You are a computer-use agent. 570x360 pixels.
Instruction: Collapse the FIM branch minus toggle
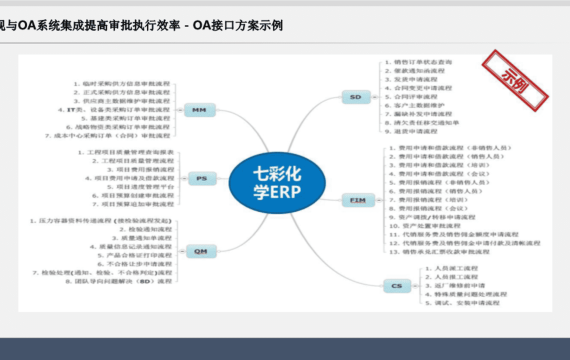379,200
